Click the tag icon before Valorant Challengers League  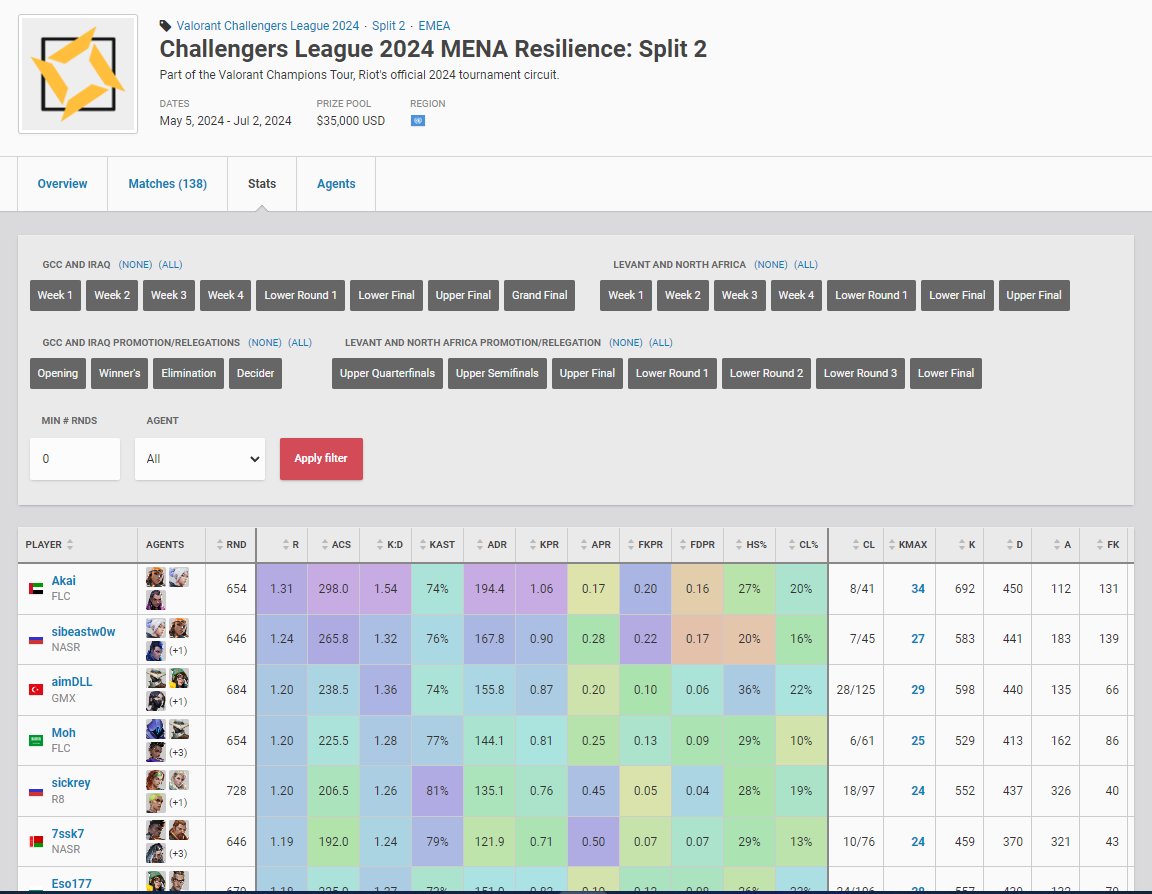coord(165,26)
